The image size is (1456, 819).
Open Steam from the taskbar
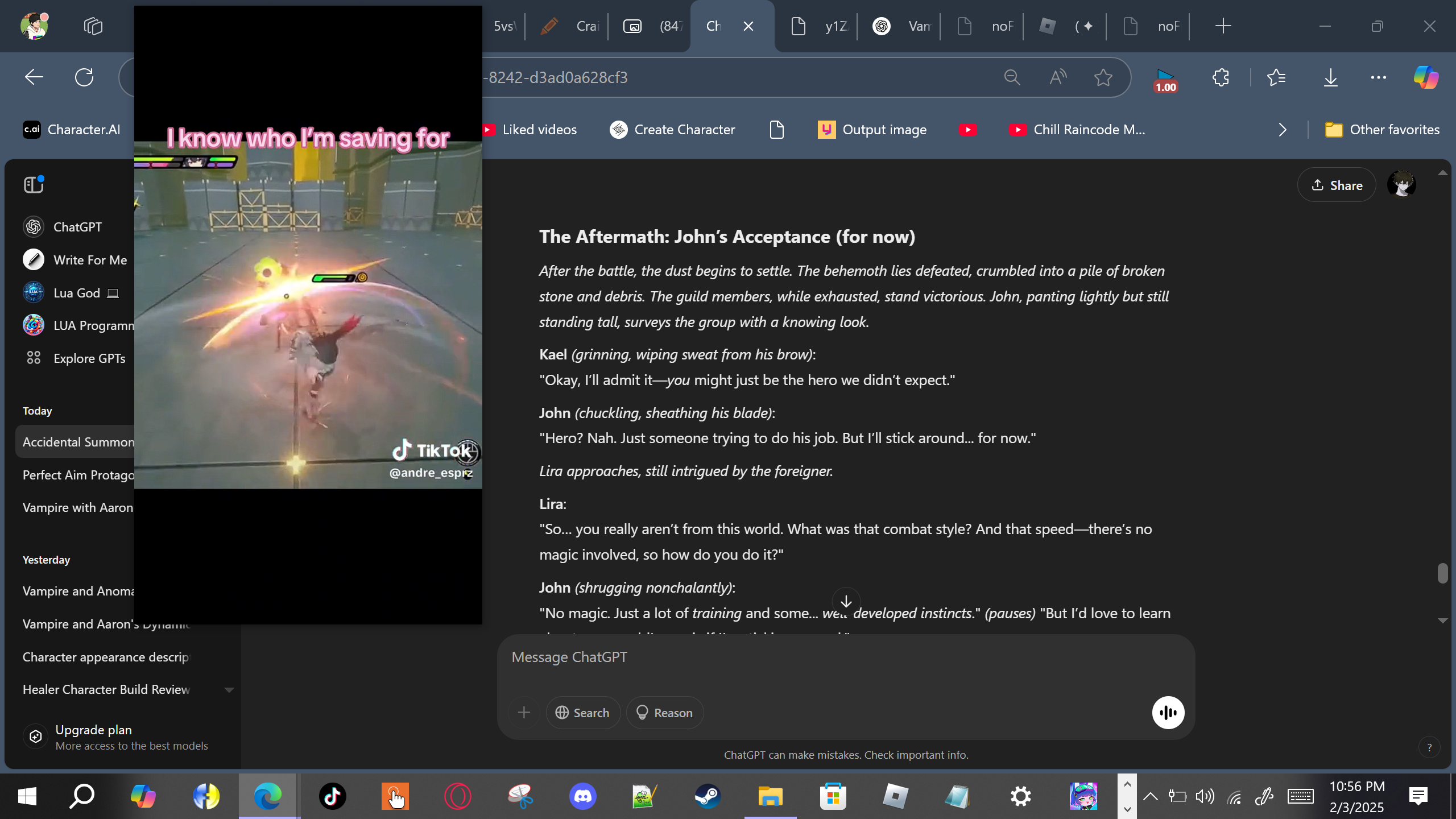point(708,796)
